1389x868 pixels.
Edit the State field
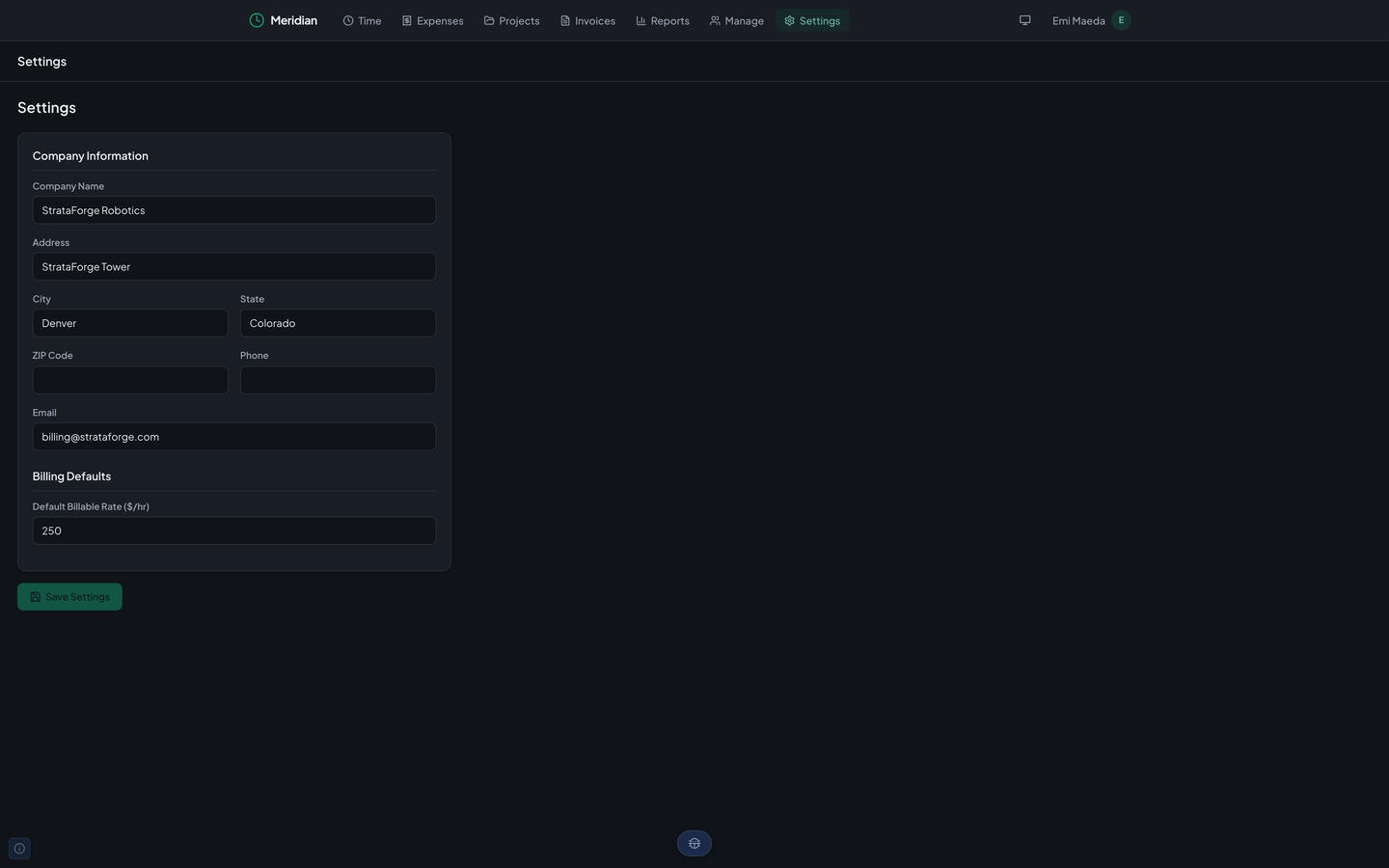click(338, 323)
